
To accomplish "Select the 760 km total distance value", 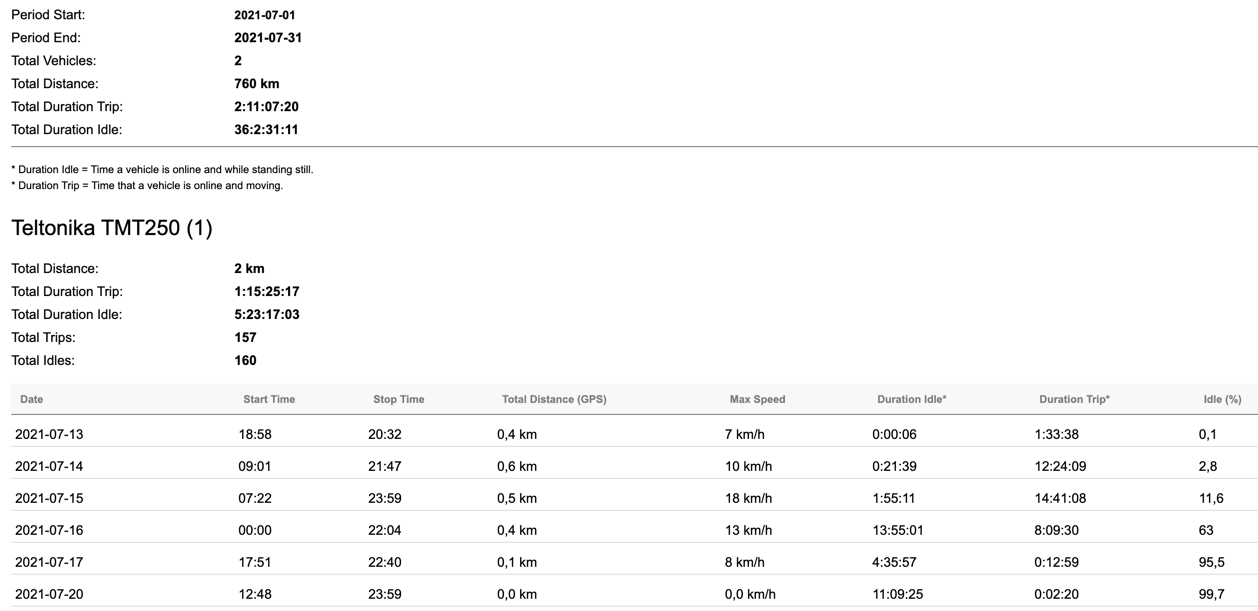I will pos(257,84).
